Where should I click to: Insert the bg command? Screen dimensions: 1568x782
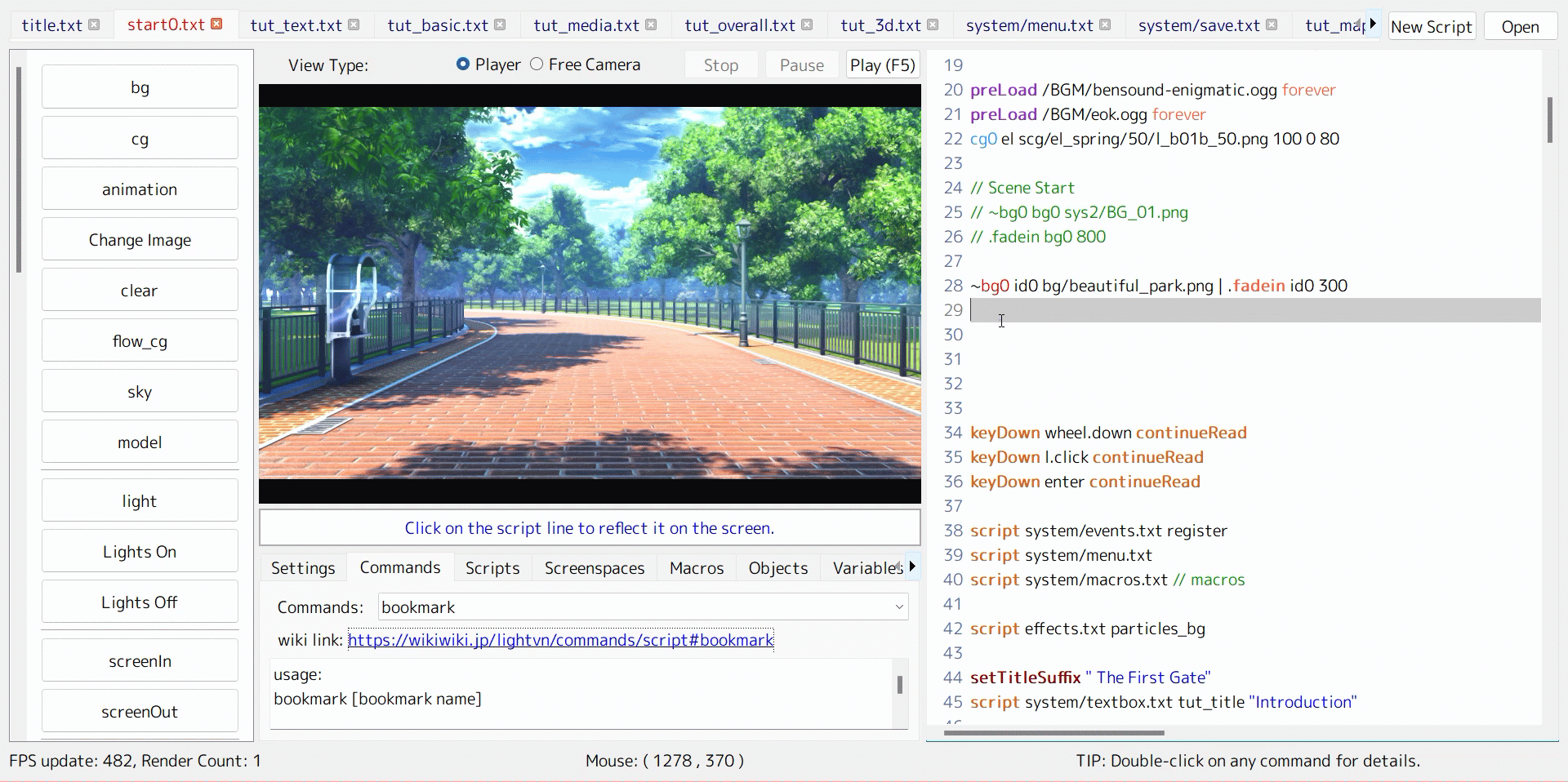[140, 87]
